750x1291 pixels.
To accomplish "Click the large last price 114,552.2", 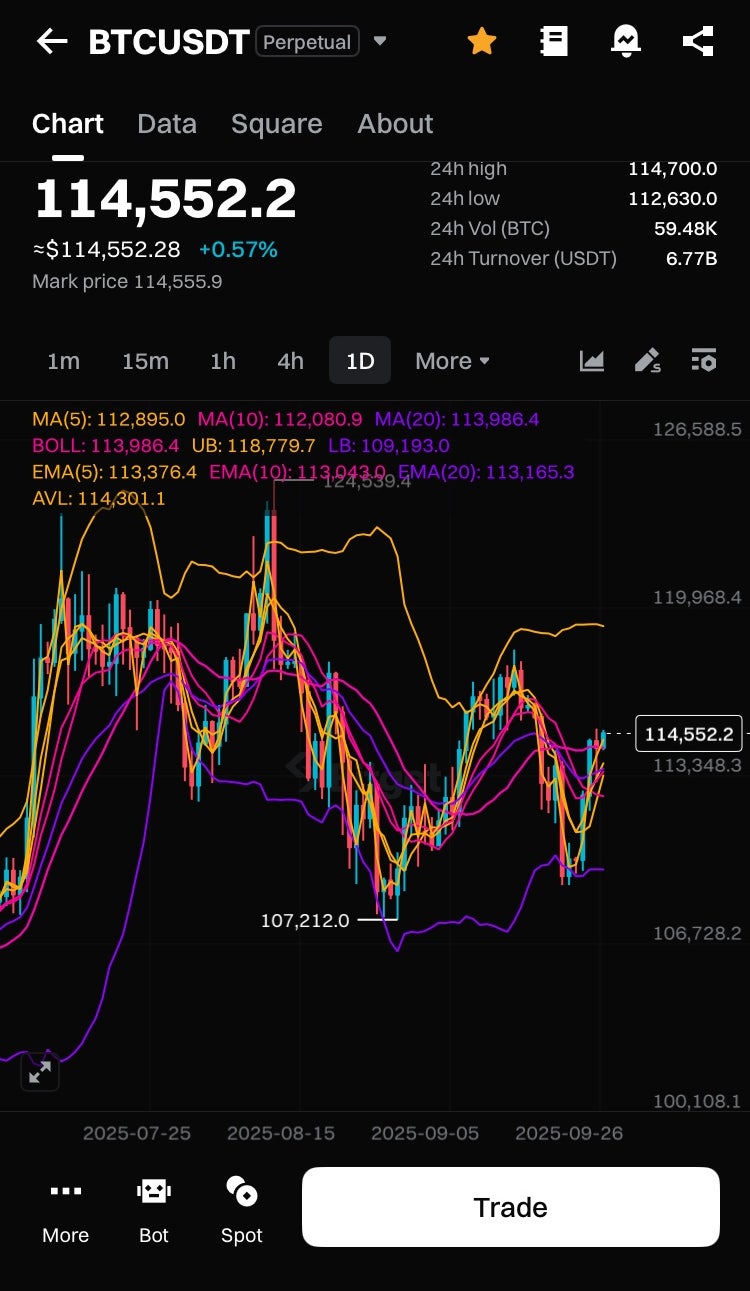I will pos(166,198).
